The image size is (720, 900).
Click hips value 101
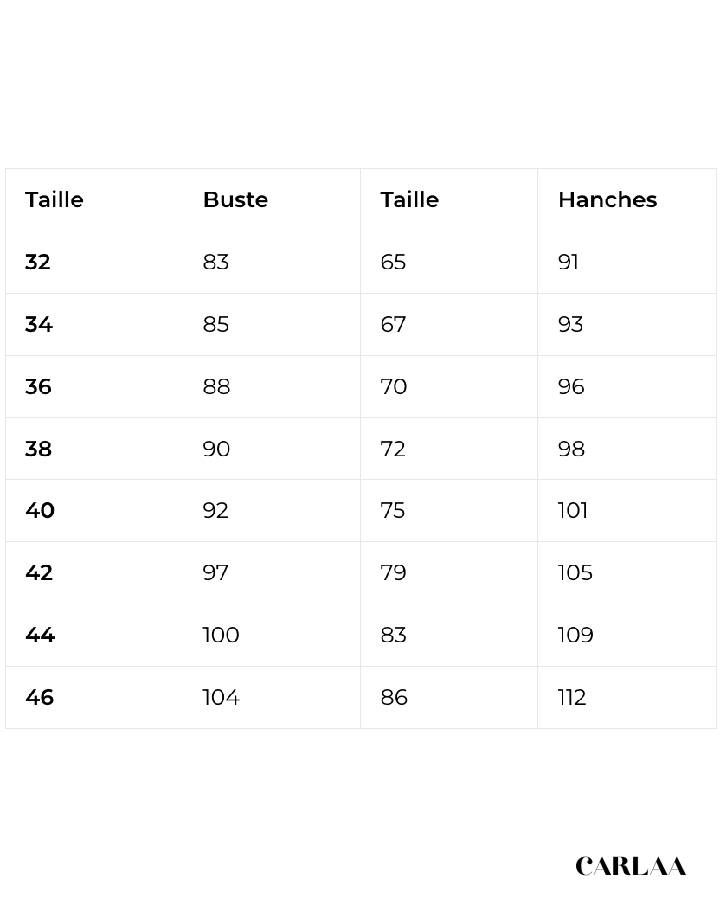(x=573, y=511)
